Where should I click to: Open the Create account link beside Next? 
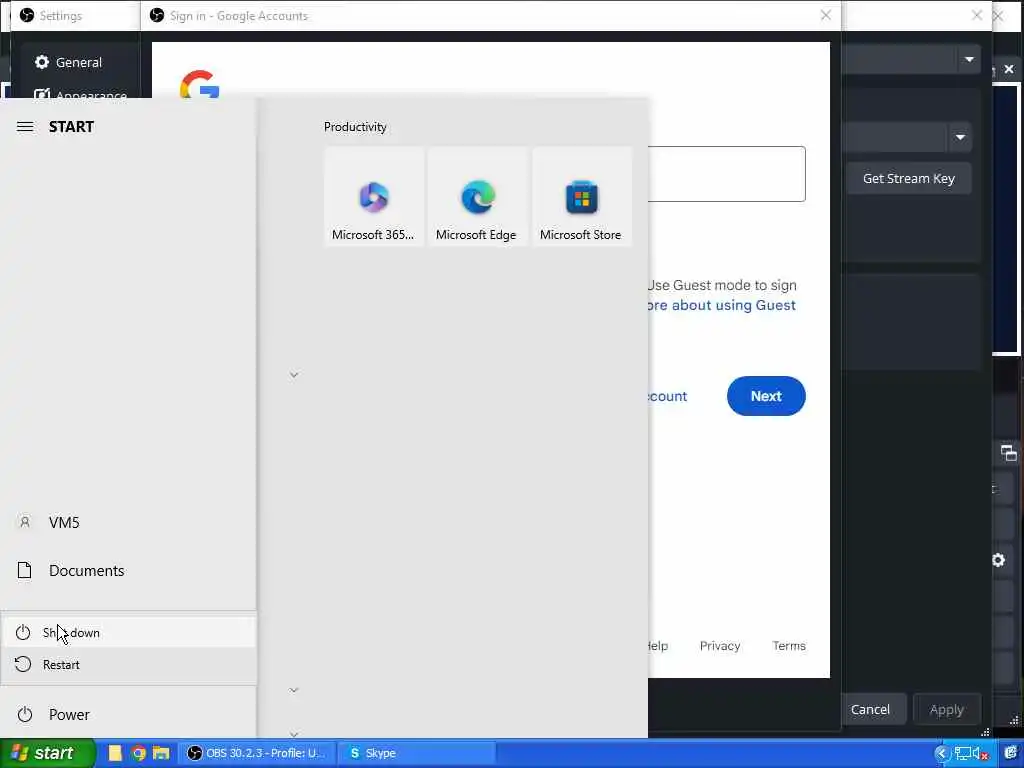click(667, 396)
